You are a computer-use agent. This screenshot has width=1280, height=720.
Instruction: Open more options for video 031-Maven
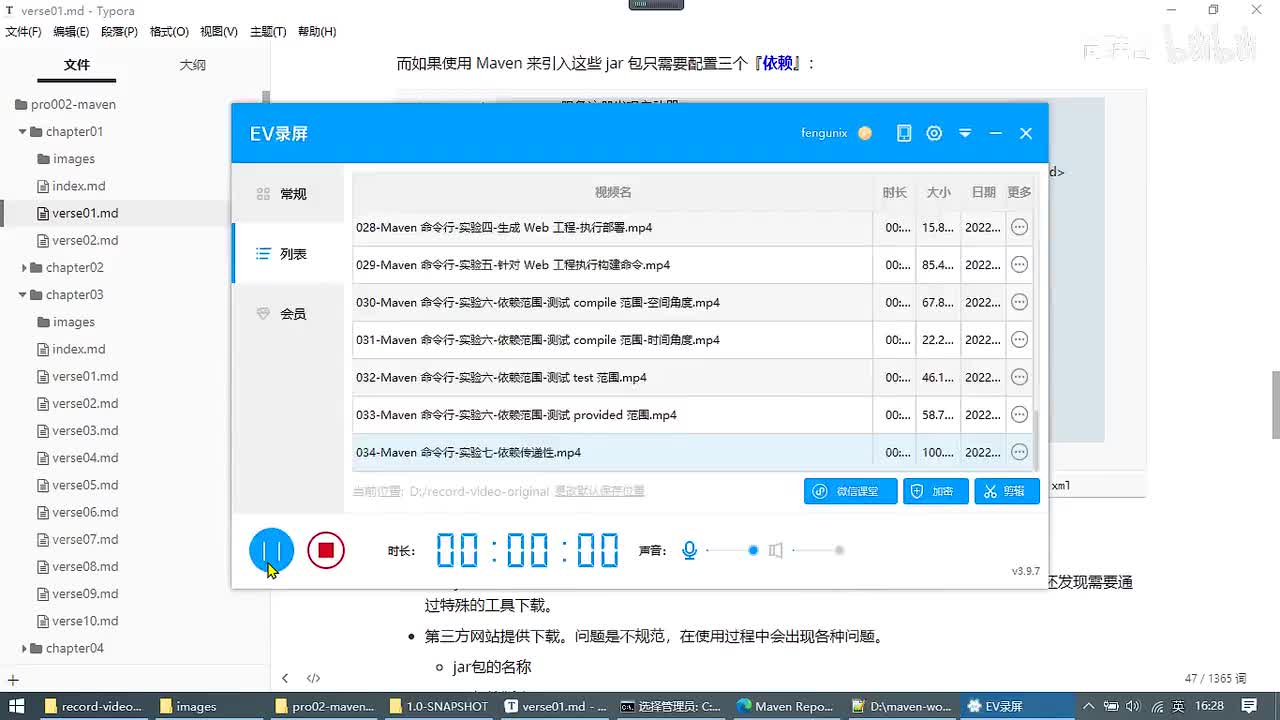pyautogui.click(x=1019, y=340)
